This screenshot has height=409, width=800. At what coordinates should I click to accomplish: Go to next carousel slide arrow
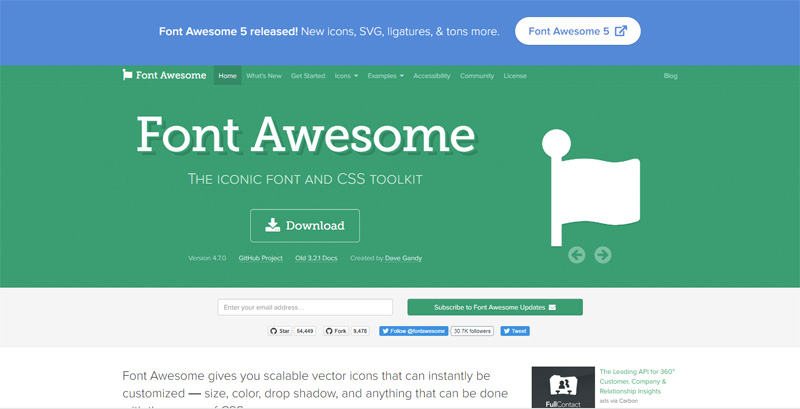[603, 254]
